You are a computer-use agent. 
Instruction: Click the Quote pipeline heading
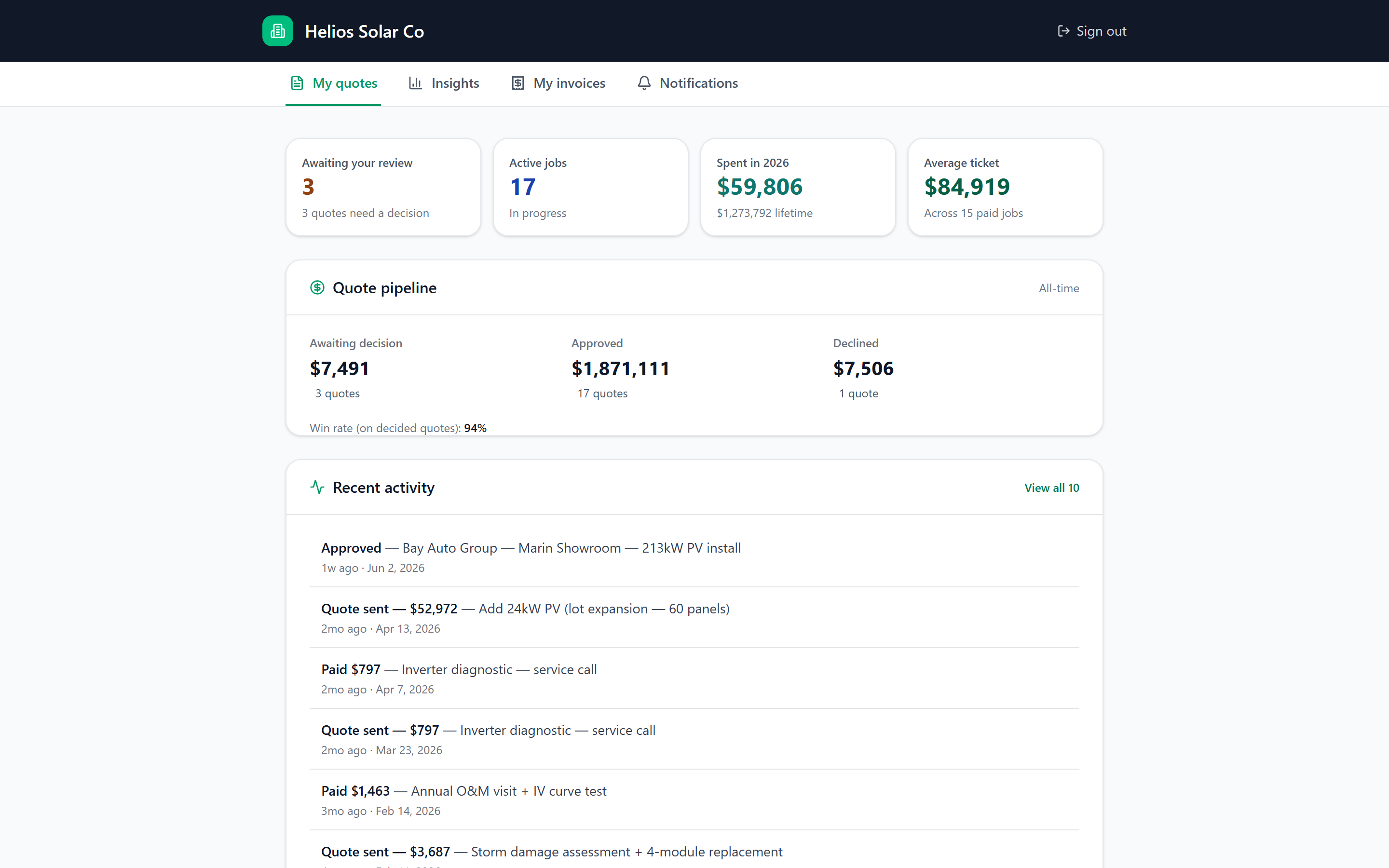coord(384,288)
